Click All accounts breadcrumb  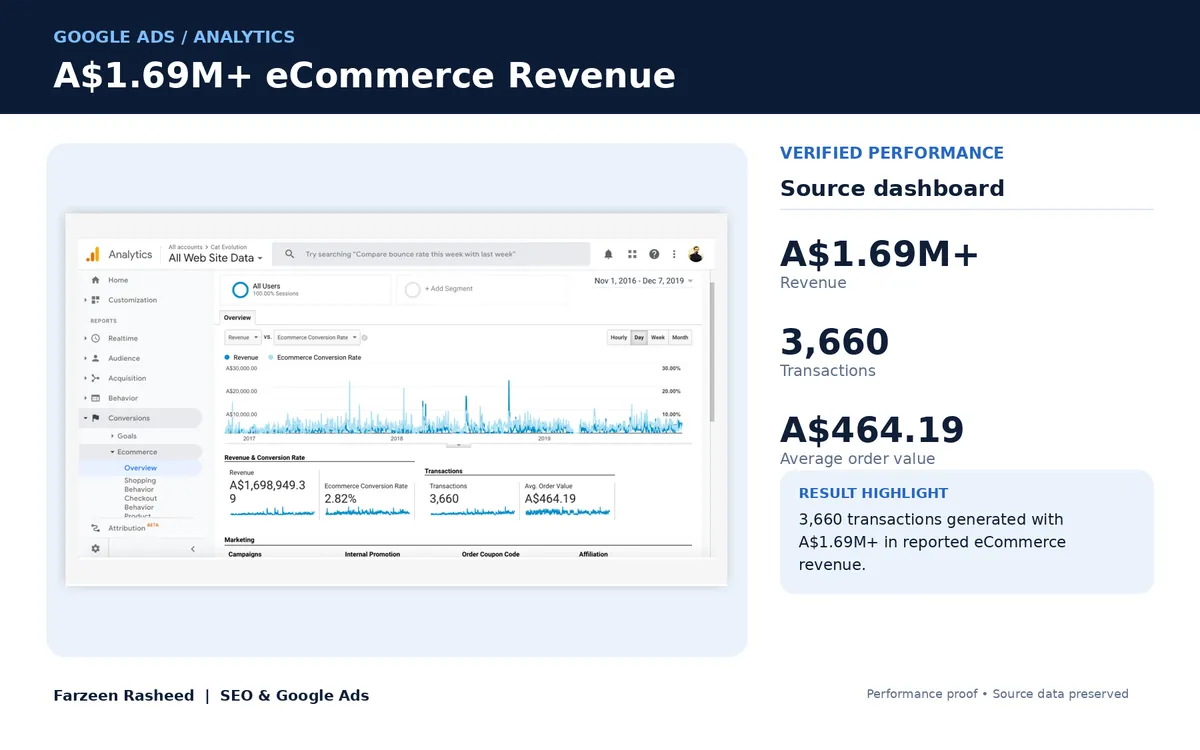pos(186,246)
